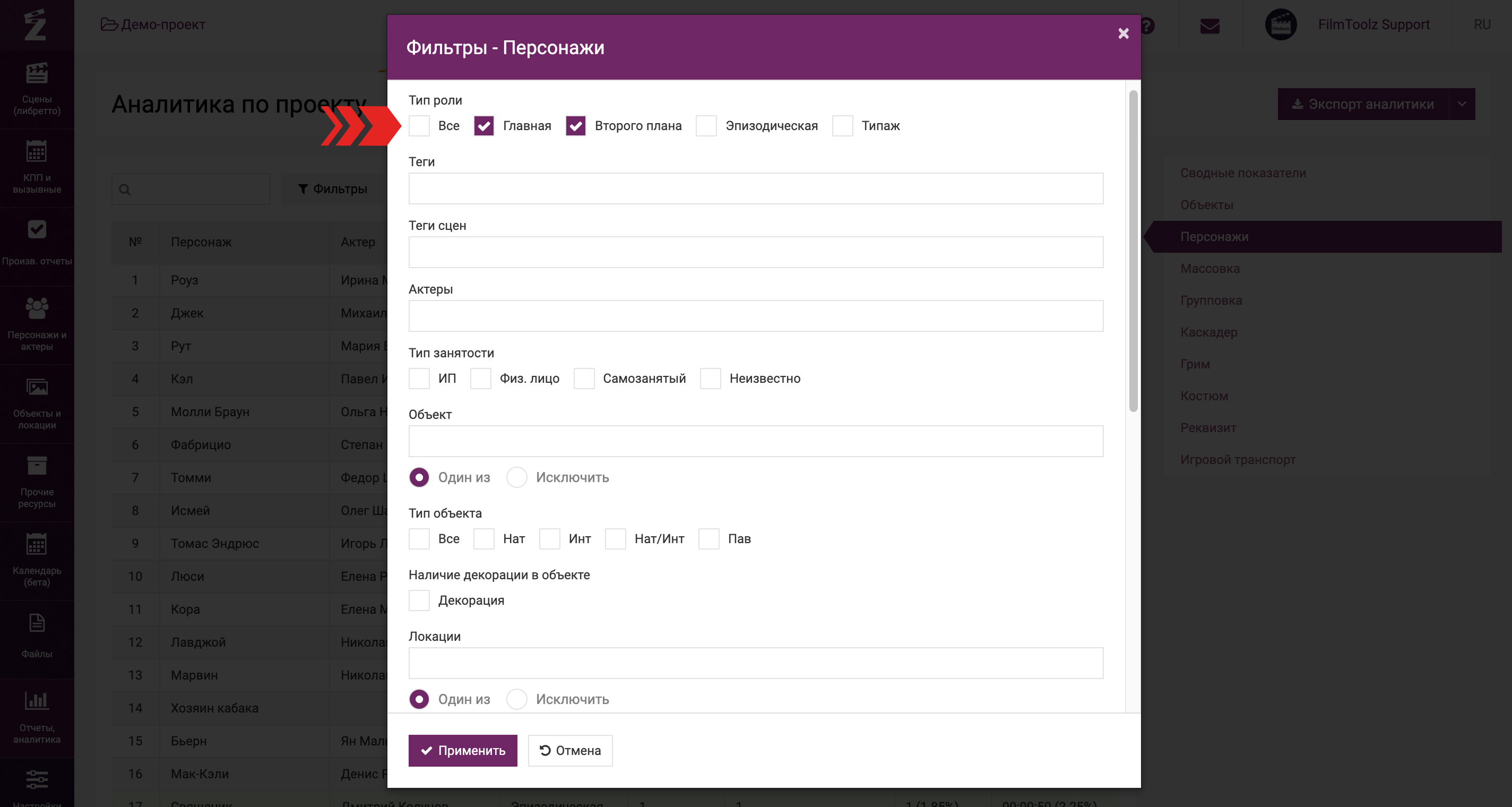Image resolution: width=1512 pixels, height=807 pixels.
Task: Open the mail envelope icon
Action: [1209, 26]
